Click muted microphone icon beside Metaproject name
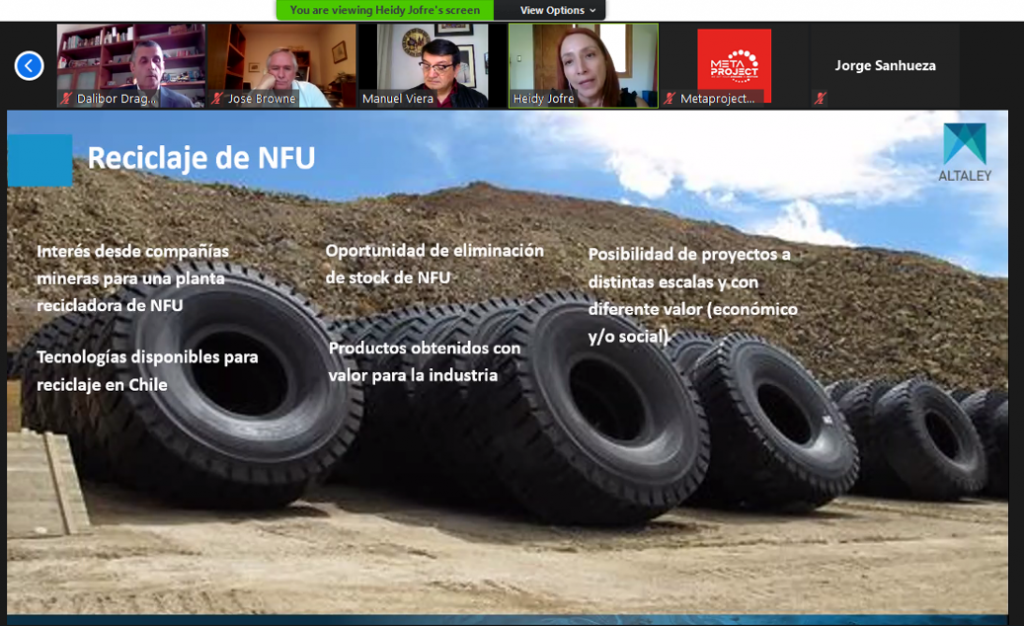This screenshot has height=626, width=1024. pos(669,99)
